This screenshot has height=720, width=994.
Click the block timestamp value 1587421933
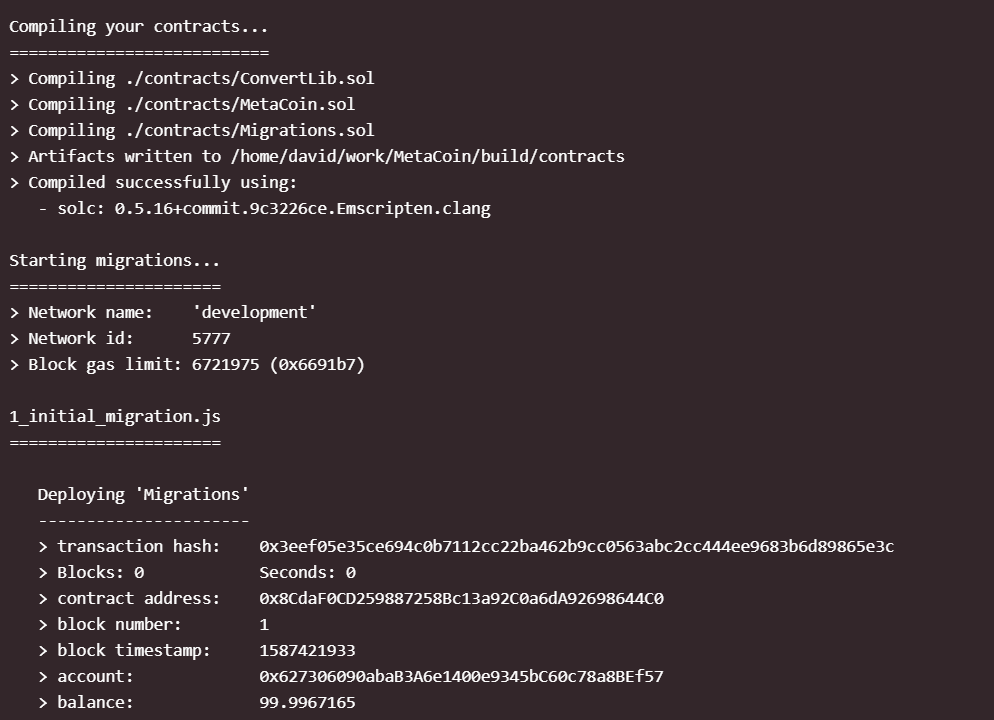point(307,650)
